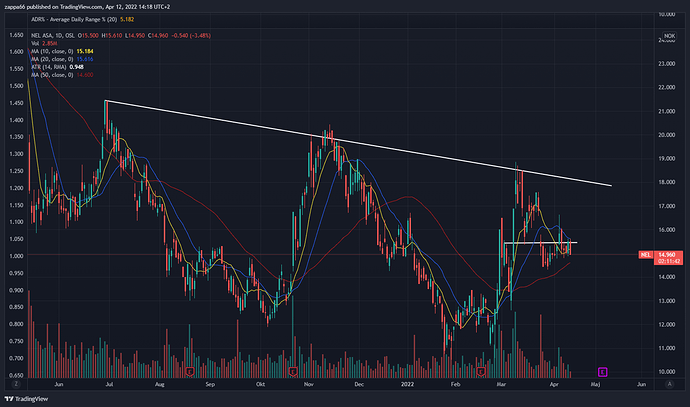The image size is (690, 407).
Task: Toggle the A auto-scale button
Action: 669,384
